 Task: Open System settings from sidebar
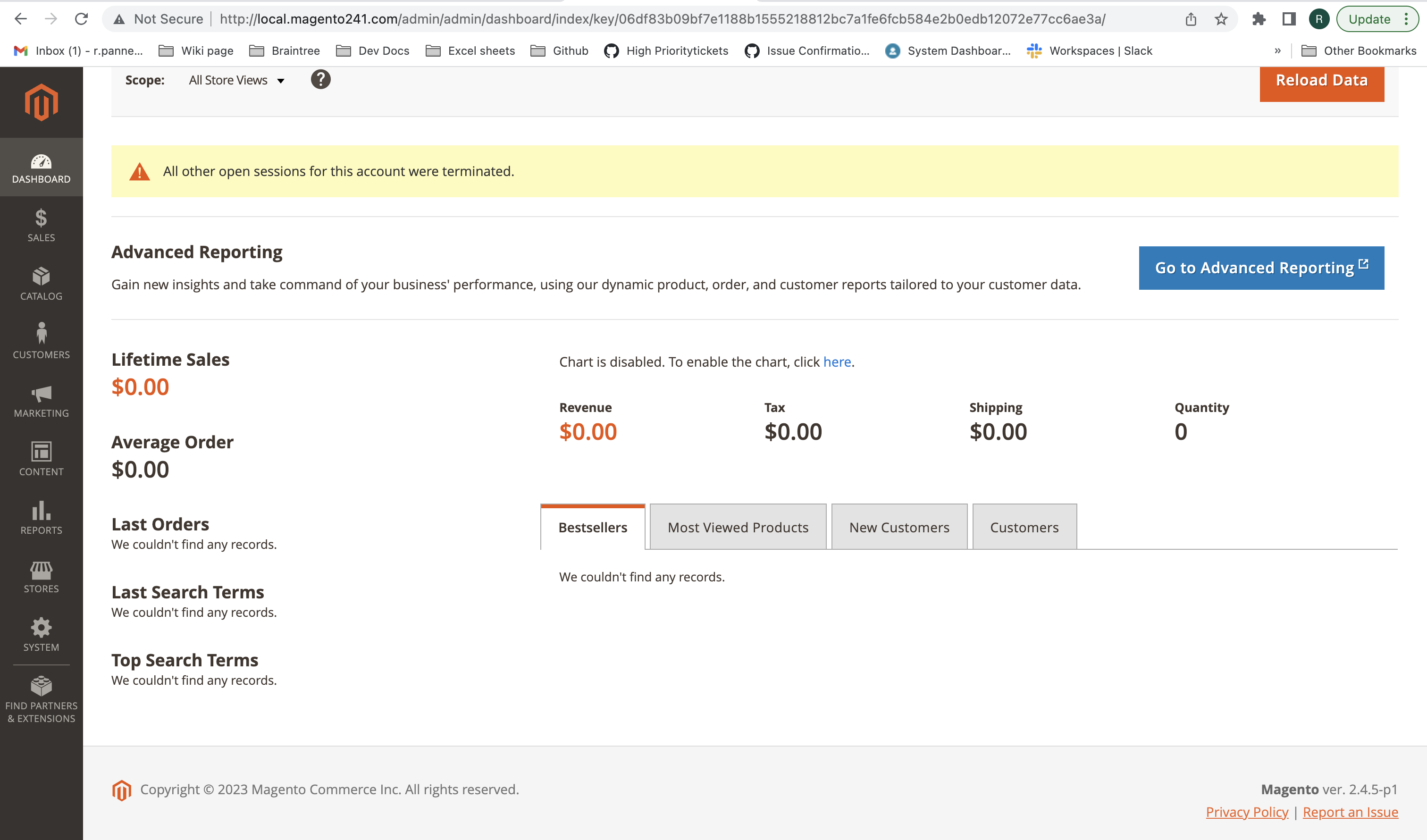(x=41, y=634)
